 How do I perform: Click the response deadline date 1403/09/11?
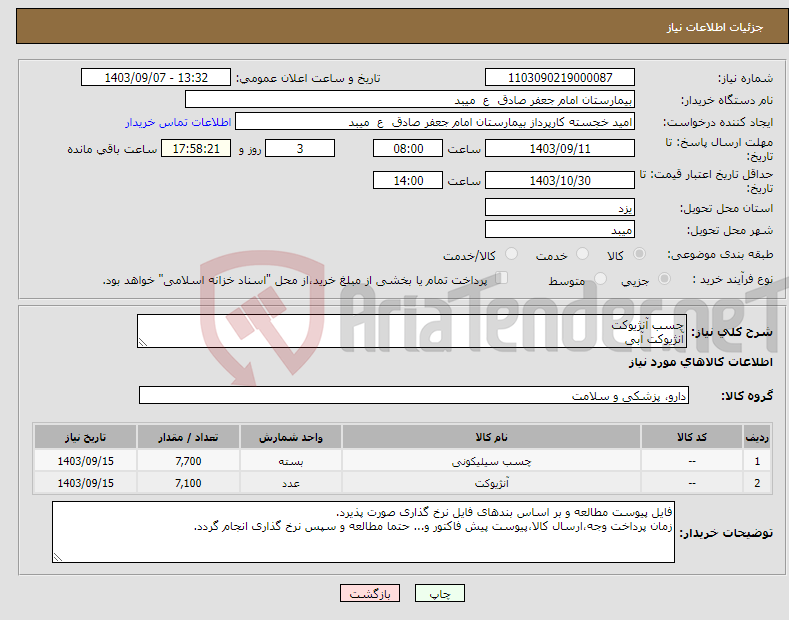coord(560,148)
